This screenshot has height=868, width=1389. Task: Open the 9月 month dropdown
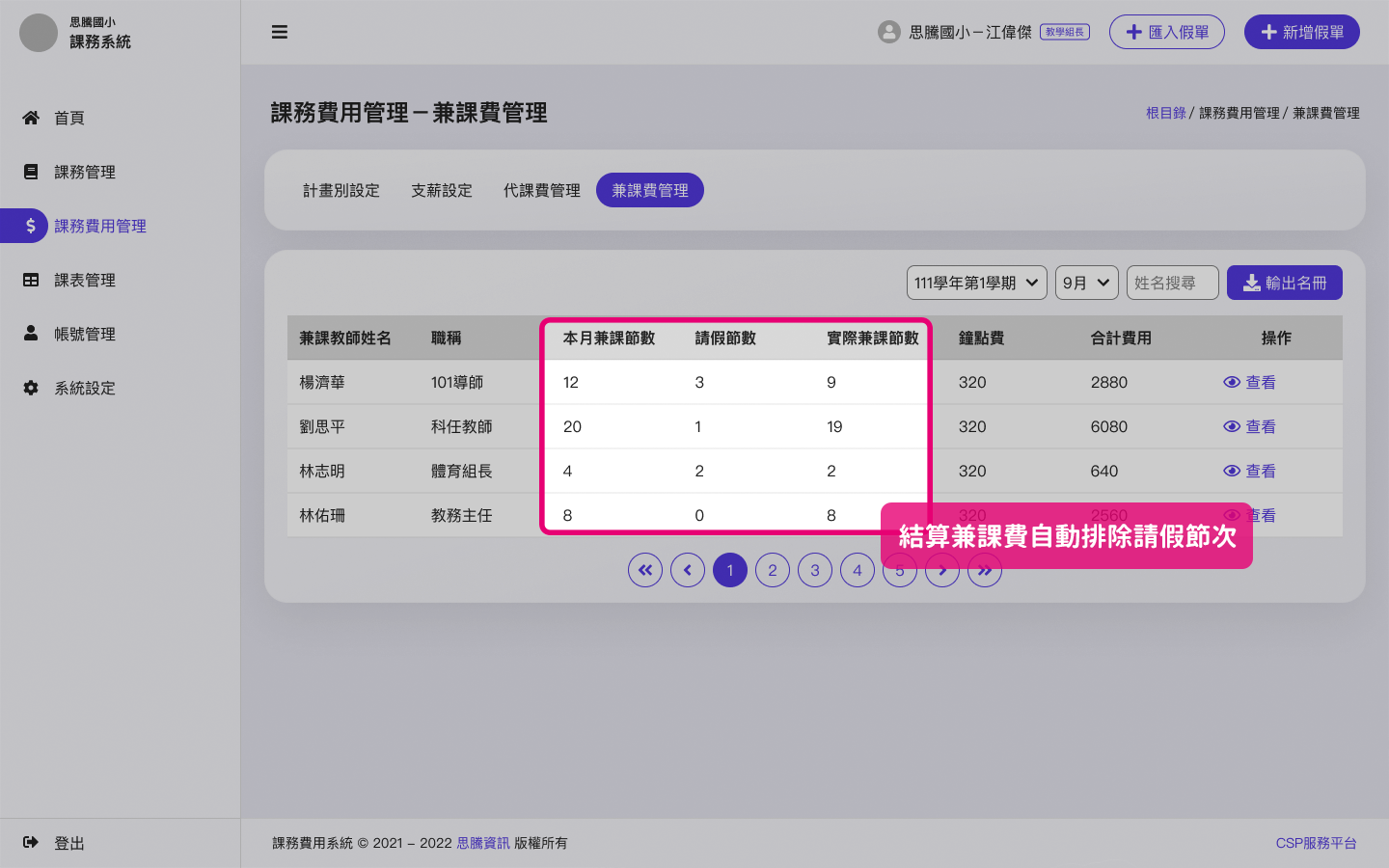tap(1086, 283)
